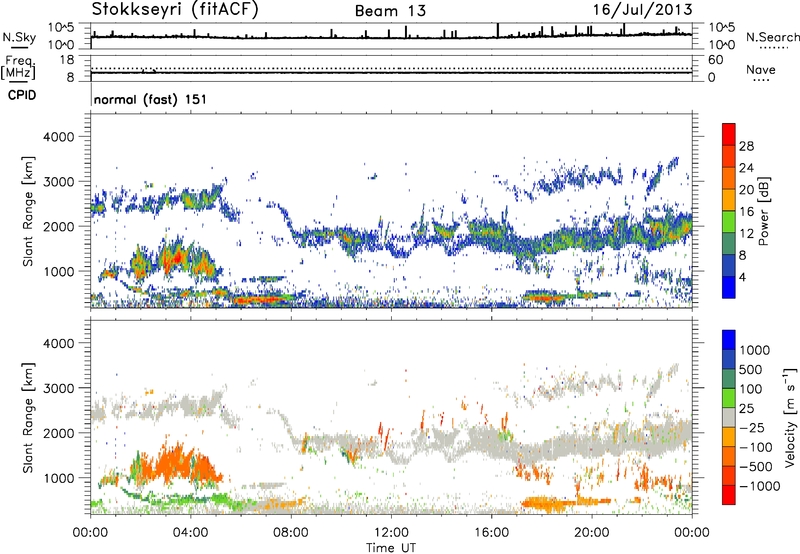The width and height of the screenshot is (800, 554).
Task: Click the date '16/Jul/2013'
Action: [x=642, y=10]
